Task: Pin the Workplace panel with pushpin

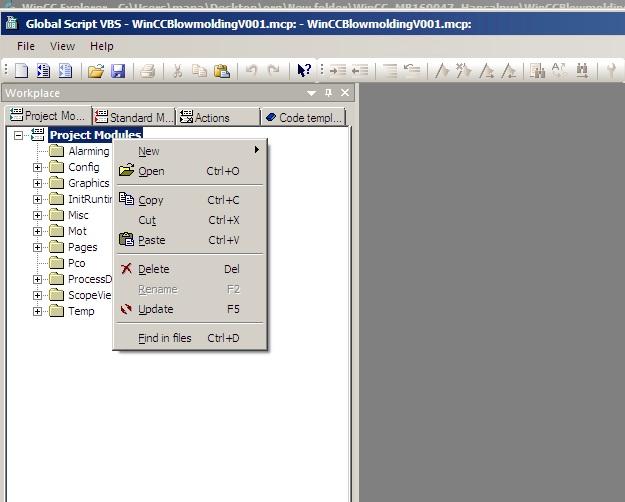Action: click(x=328, y=93)
